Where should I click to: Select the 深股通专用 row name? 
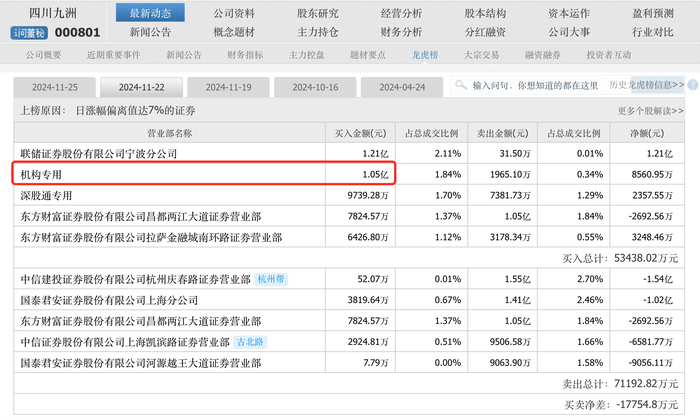click(46, 195)
